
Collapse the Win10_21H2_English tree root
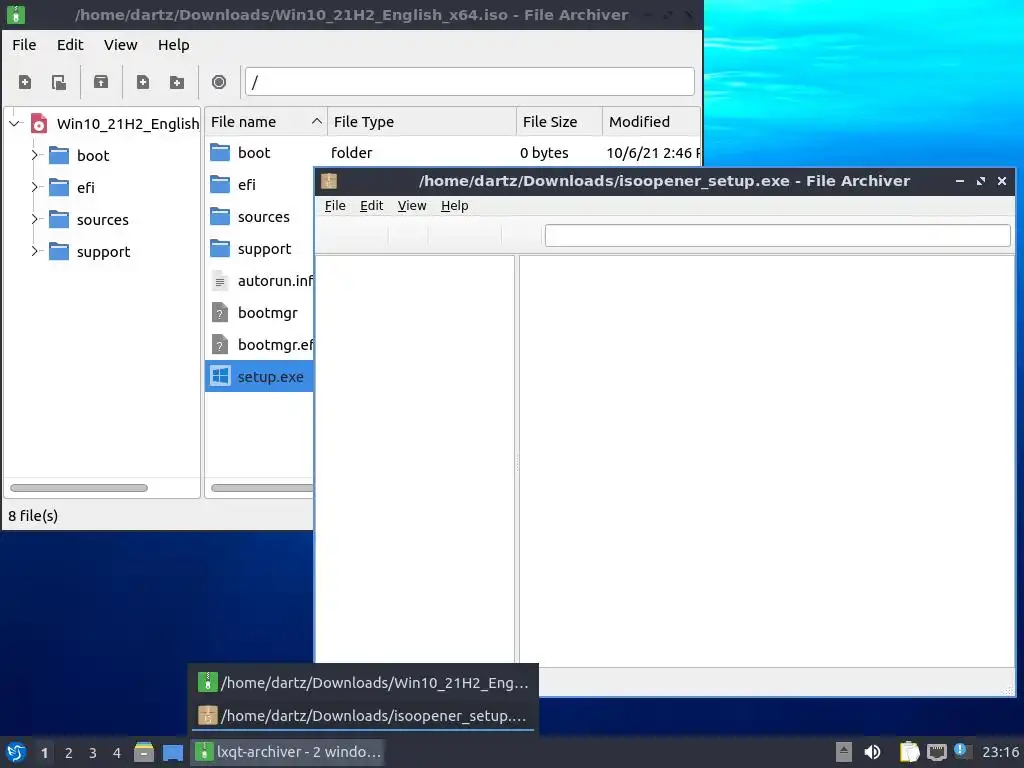(x=15, y=123)
